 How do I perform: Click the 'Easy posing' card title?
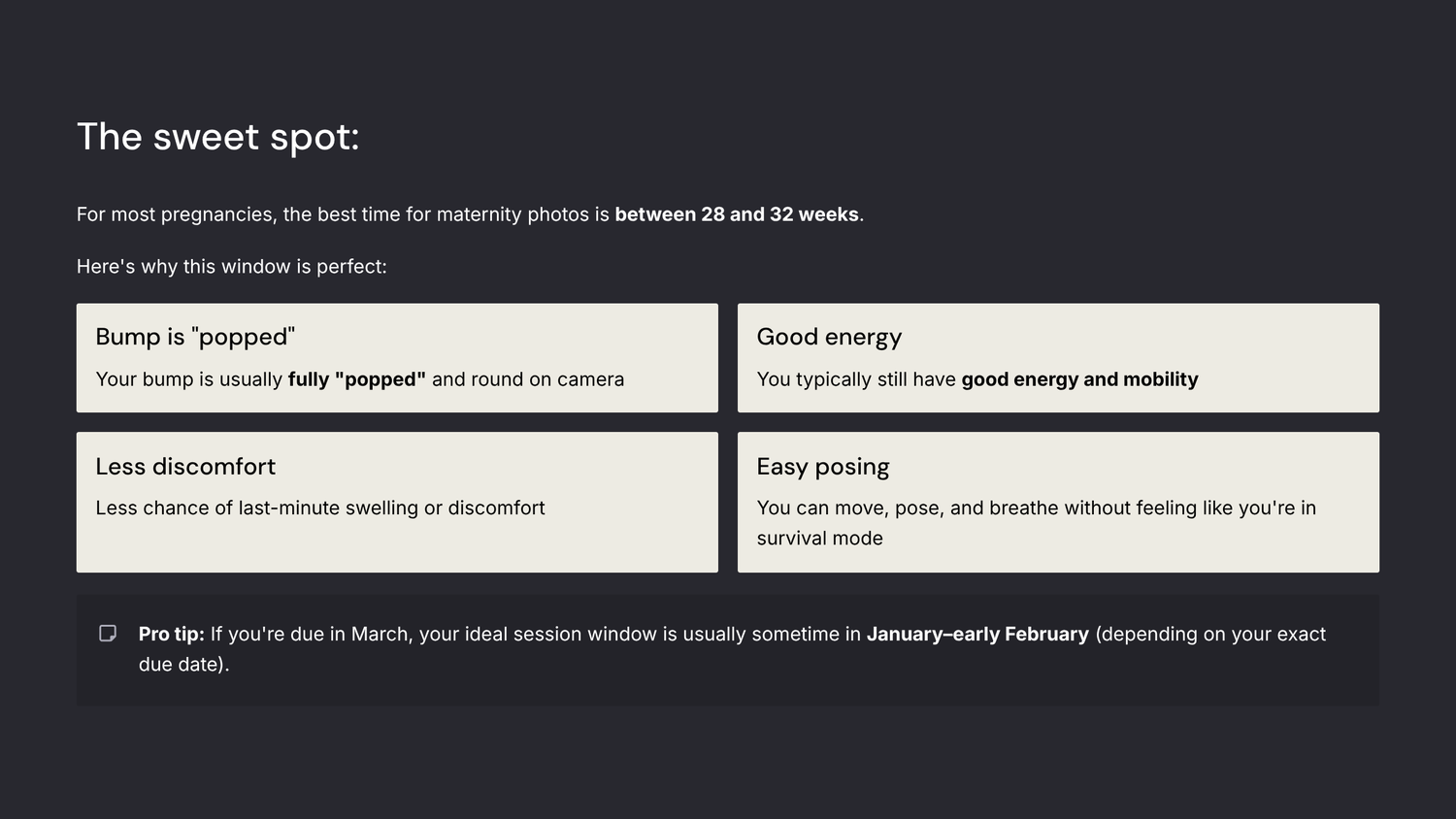(823, 467)
